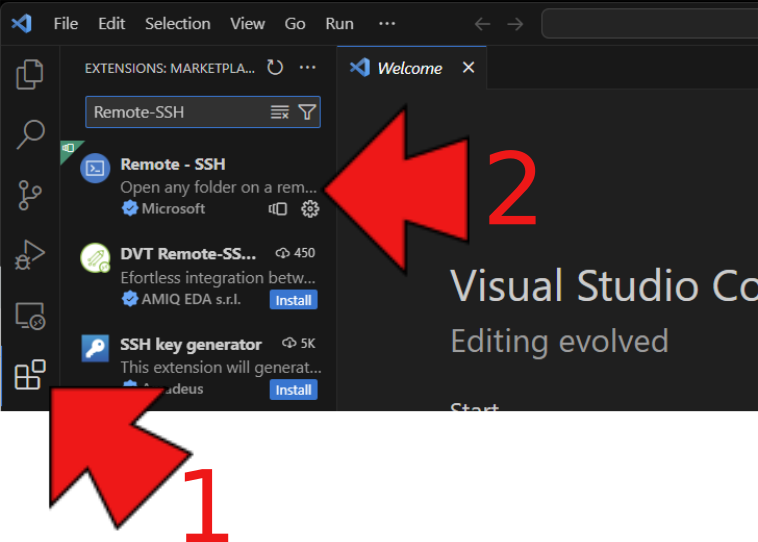This screenshot has height=542, width=758.
Task: Close the Welcome tab
Action: [x=468, y=68]
